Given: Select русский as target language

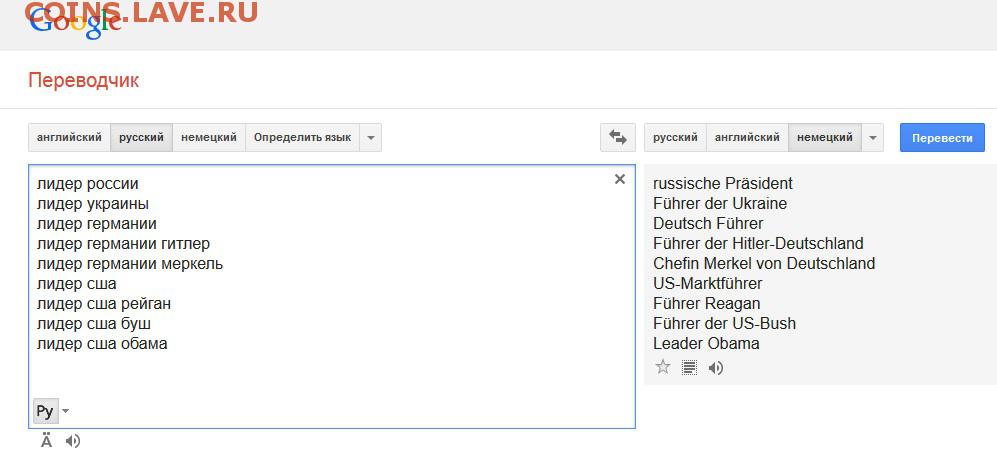Looking at the screenshot, I should point(675,137).
